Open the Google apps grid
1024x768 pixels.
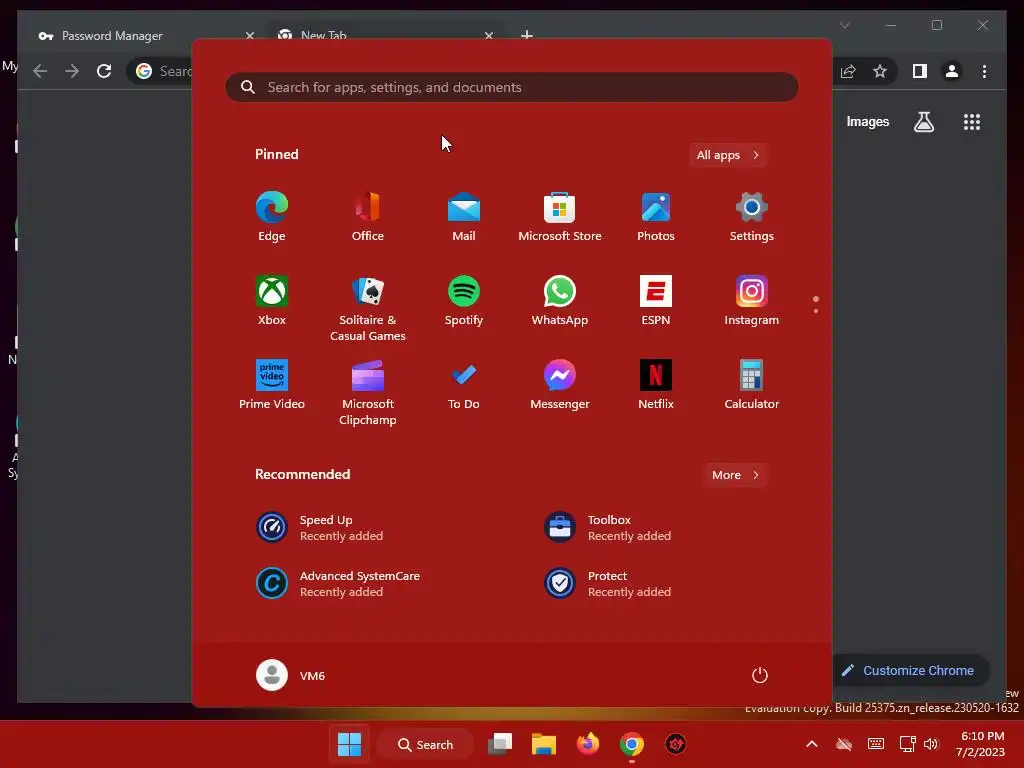point(972,122)
